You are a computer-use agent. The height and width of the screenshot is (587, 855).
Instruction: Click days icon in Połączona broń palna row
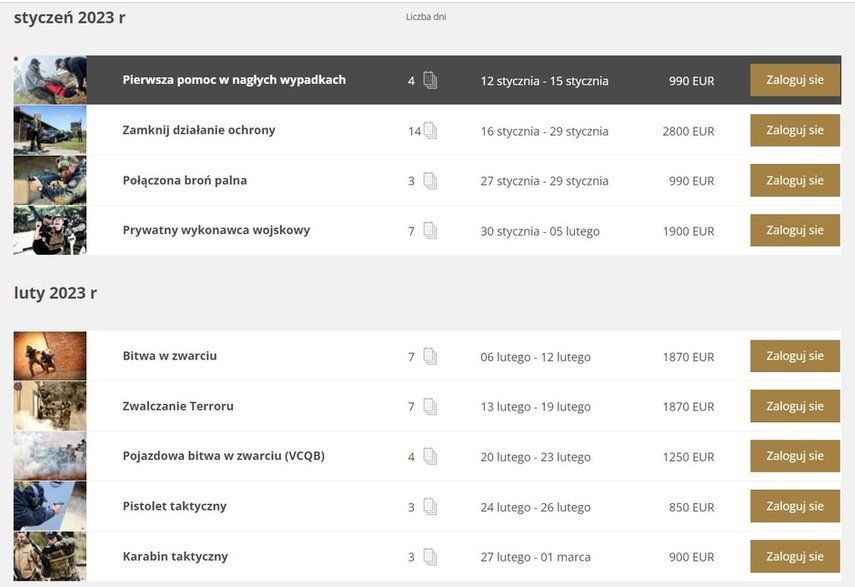tap(430, 181)
